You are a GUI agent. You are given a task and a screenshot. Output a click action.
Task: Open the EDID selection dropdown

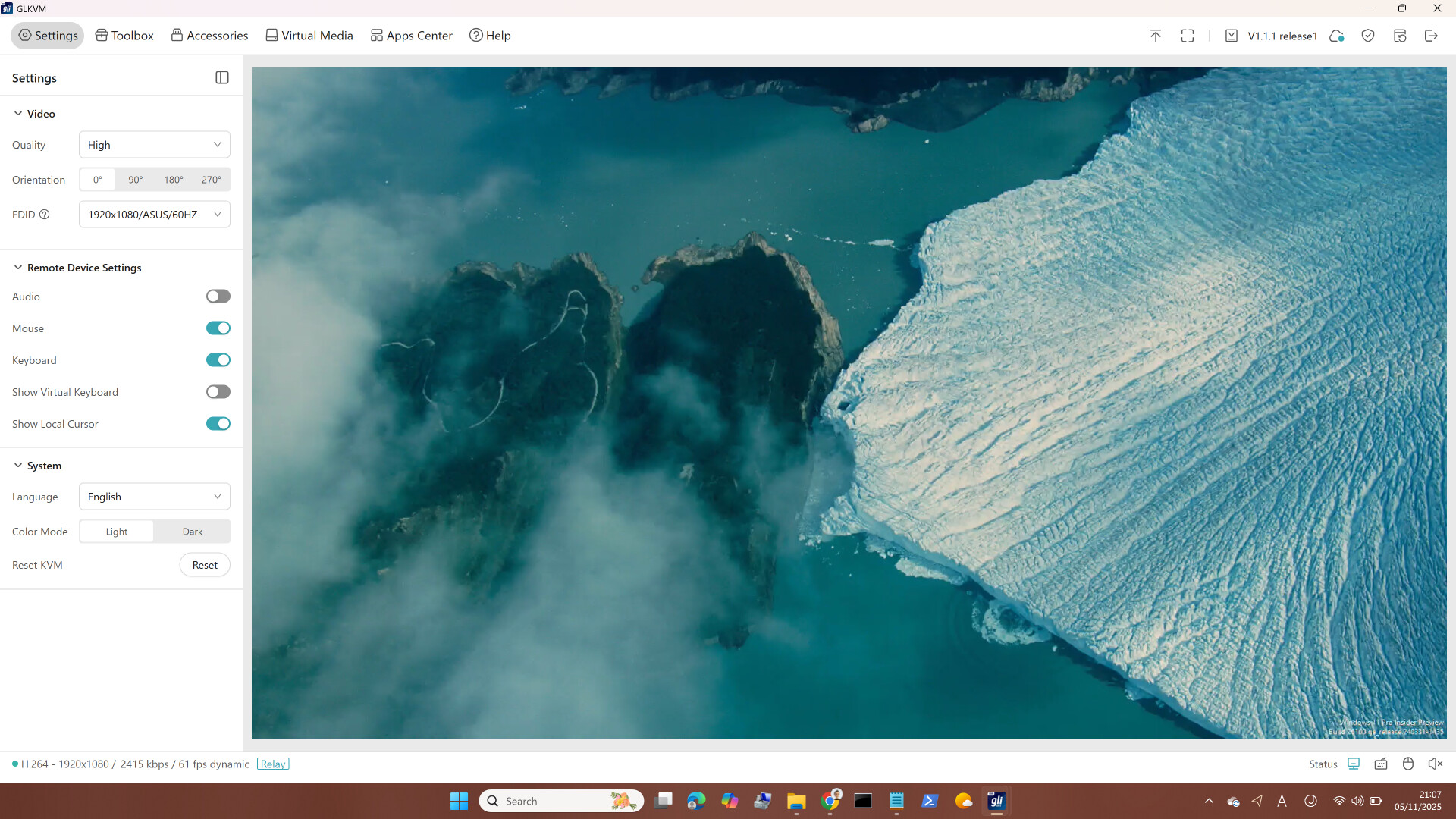pyautogui.click(x=154, y=214)
